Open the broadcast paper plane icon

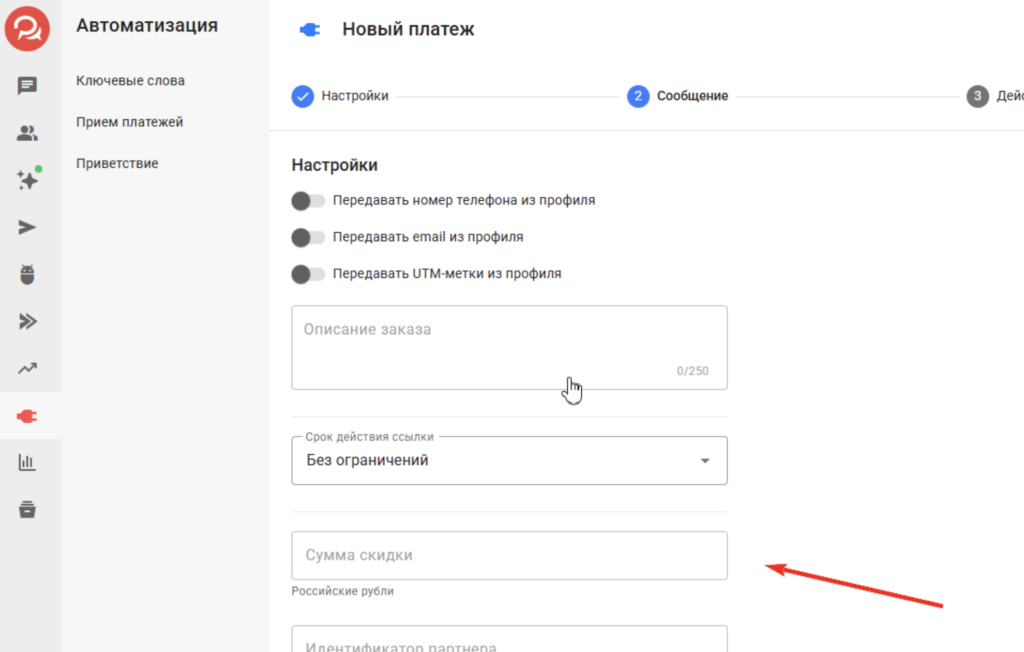tap(28, 227)
